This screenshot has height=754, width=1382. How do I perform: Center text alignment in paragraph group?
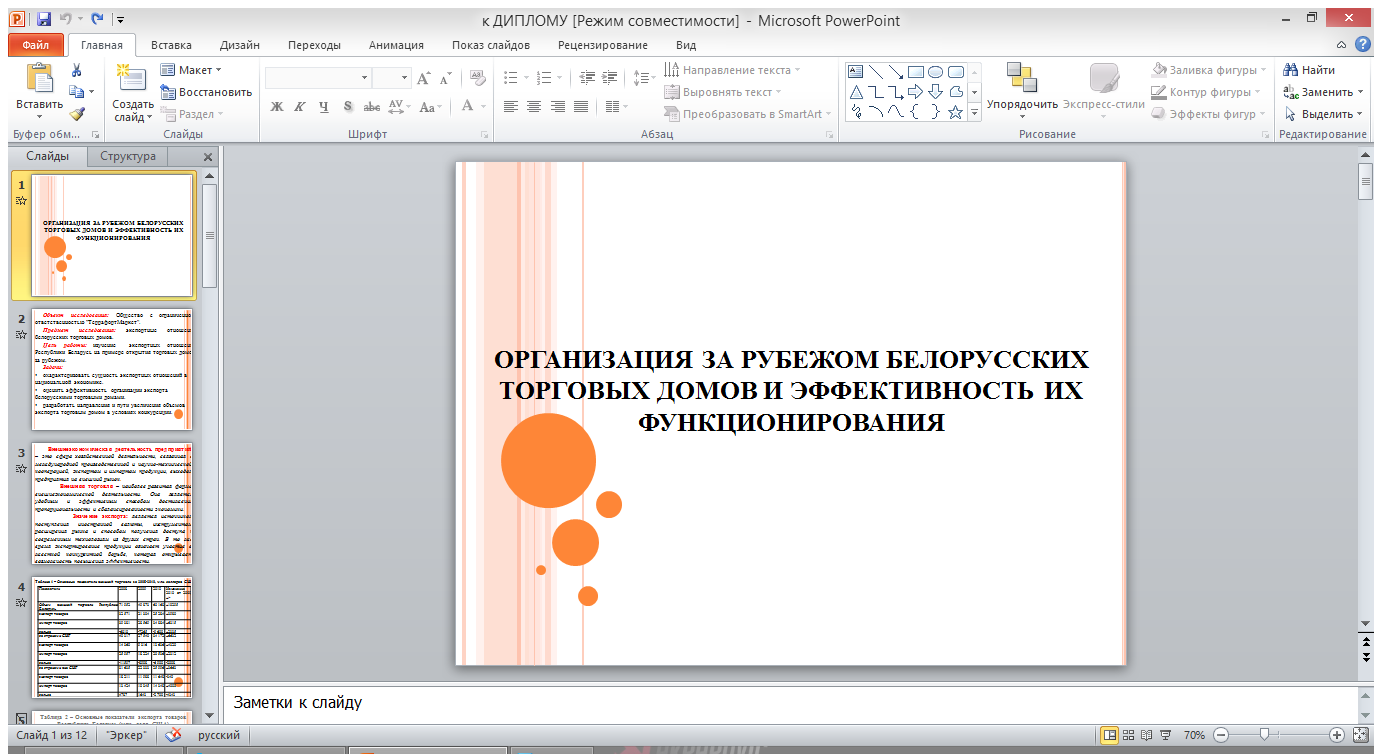tap(534, 107)
